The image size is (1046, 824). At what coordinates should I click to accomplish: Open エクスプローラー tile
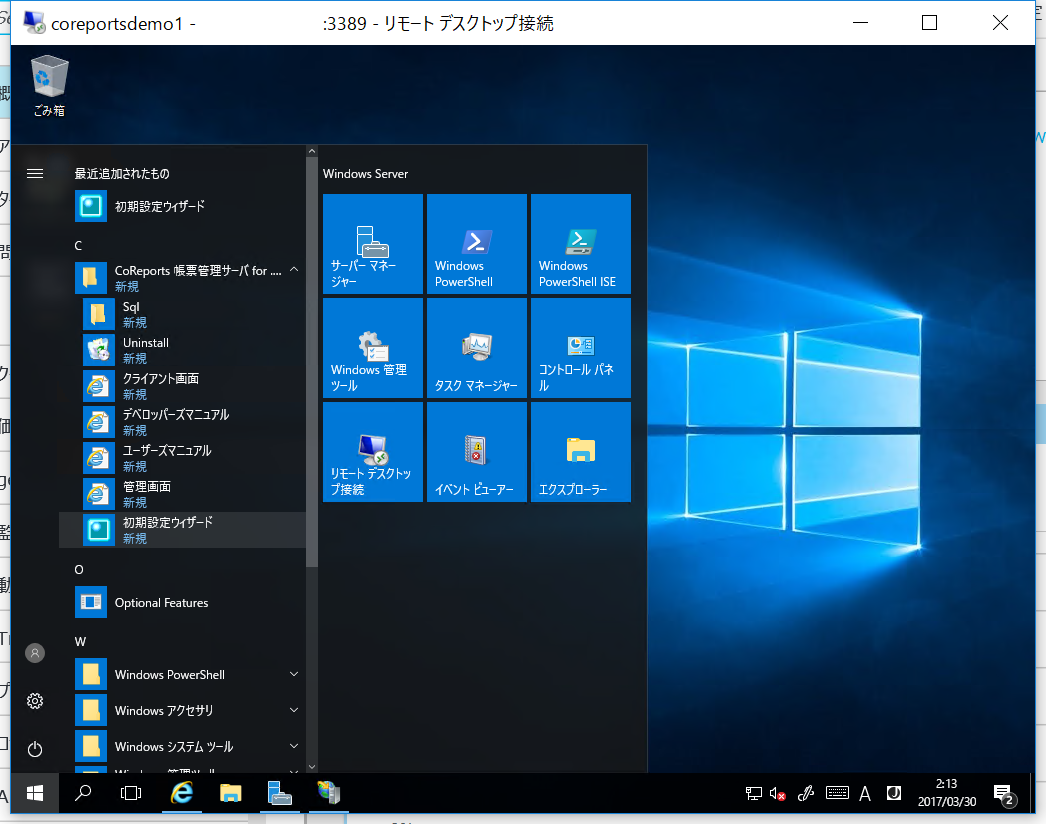click(581, 452)
